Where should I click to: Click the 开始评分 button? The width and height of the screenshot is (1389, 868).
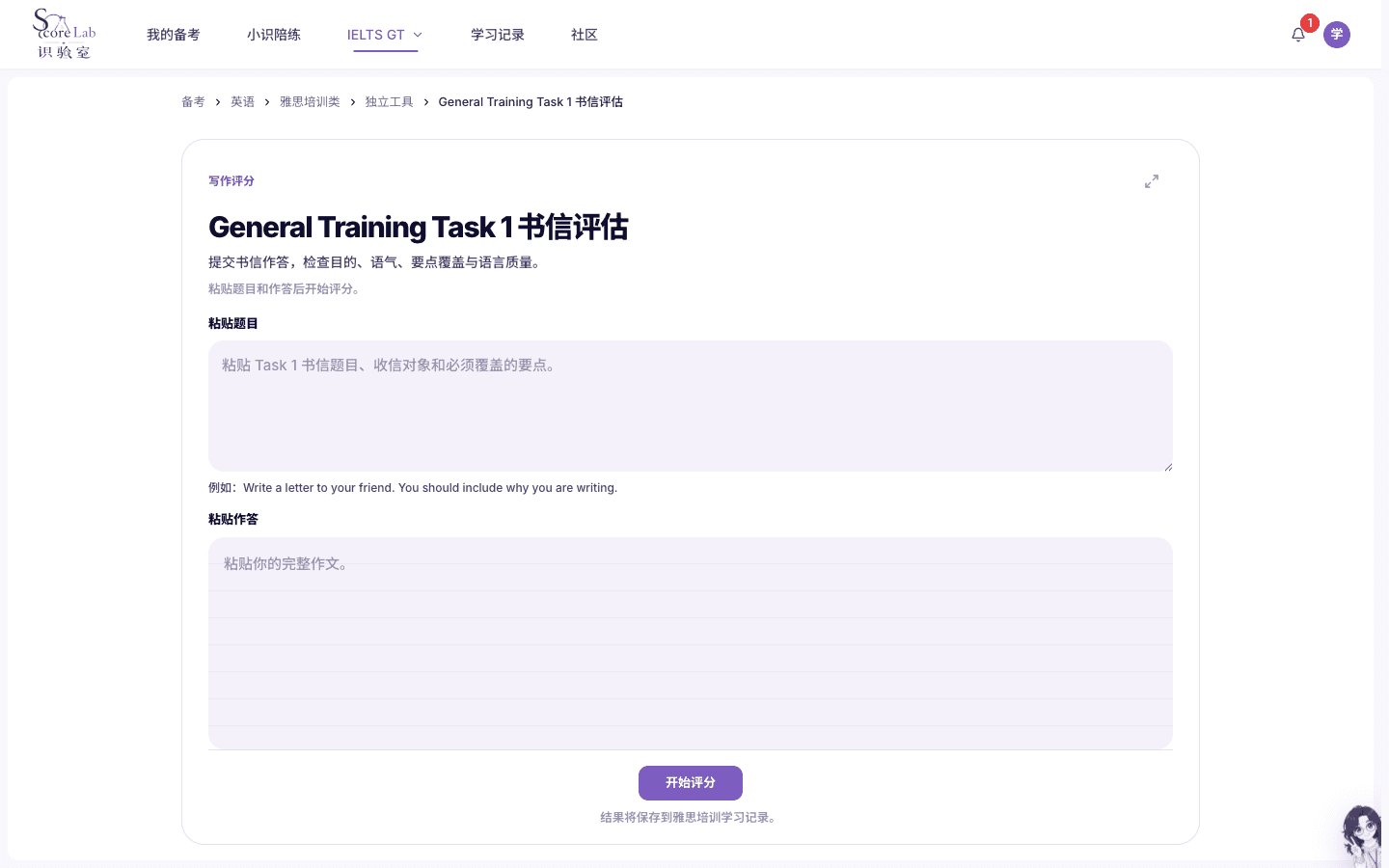691,783
